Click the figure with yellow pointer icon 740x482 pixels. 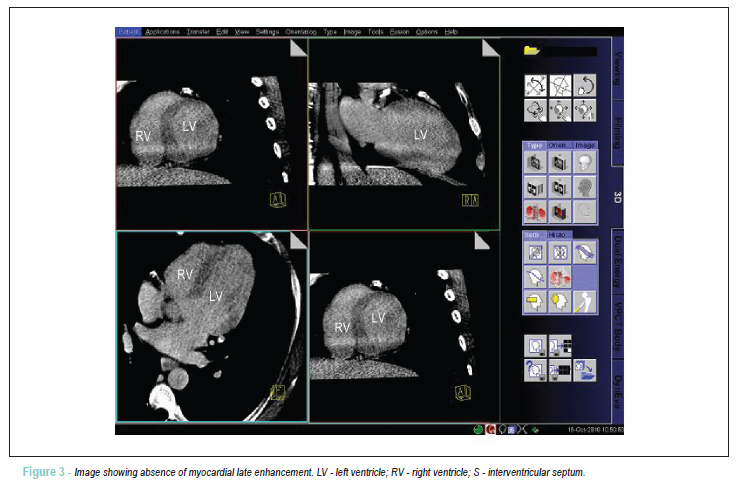click(x=584, y=301)
